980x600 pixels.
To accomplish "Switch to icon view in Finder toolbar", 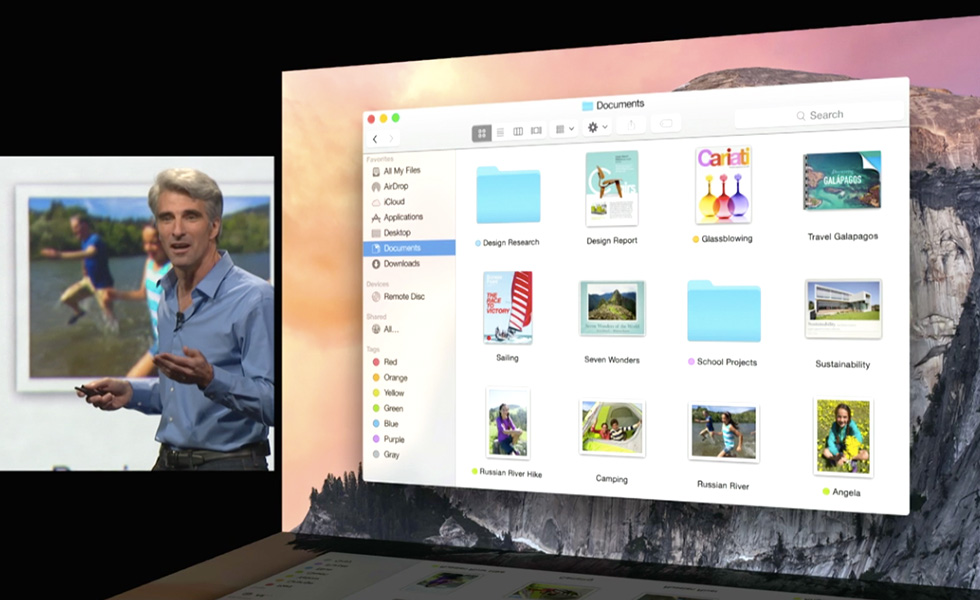I will coord(482,133).
